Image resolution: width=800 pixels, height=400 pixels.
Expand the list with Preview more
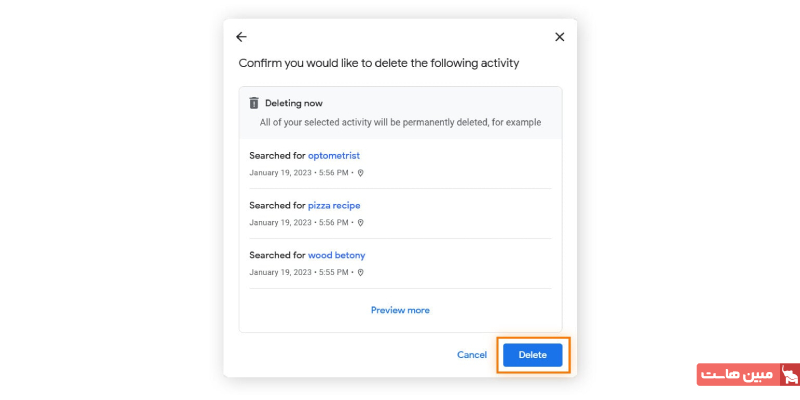tap(400, 310)
